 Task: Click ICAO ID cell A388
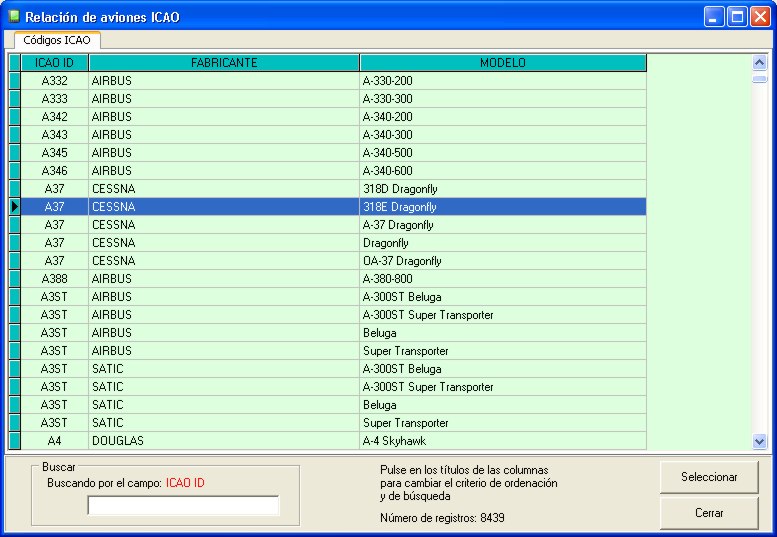[55, 279]
